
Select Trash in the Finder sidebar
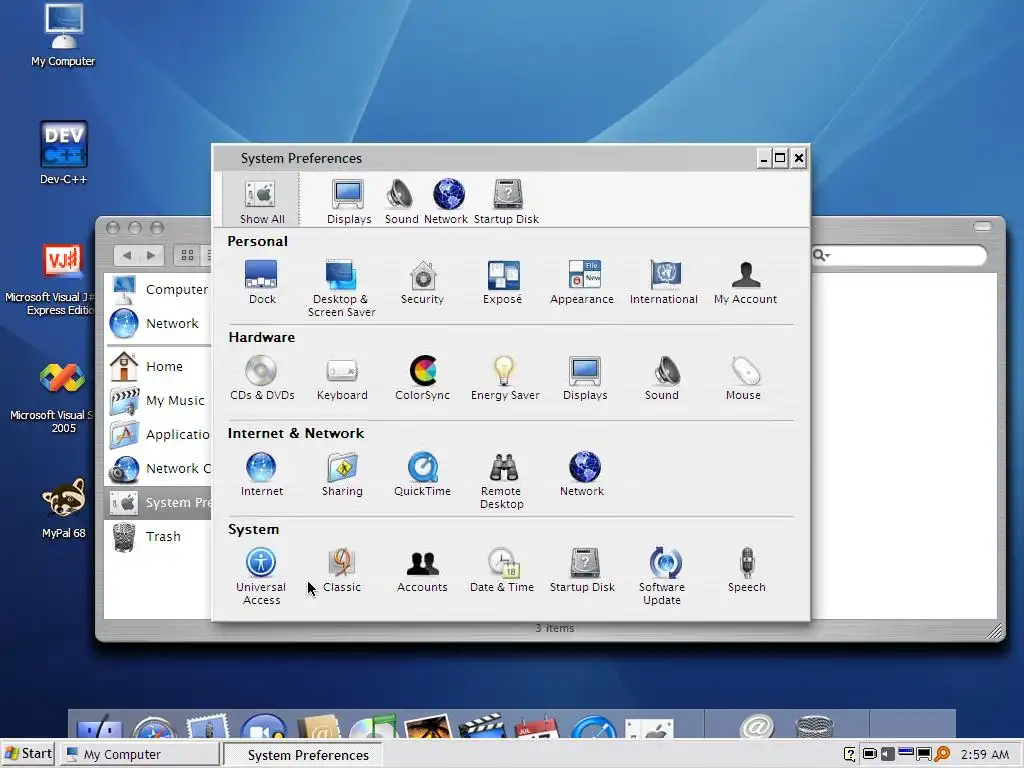click(x=158, y=536)
